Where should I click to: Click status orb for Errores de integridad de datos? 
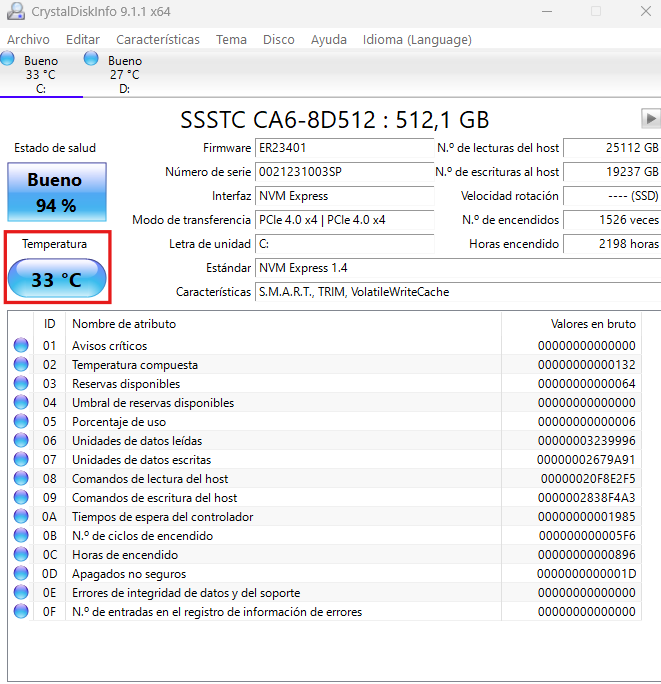[x=21, y=592]
